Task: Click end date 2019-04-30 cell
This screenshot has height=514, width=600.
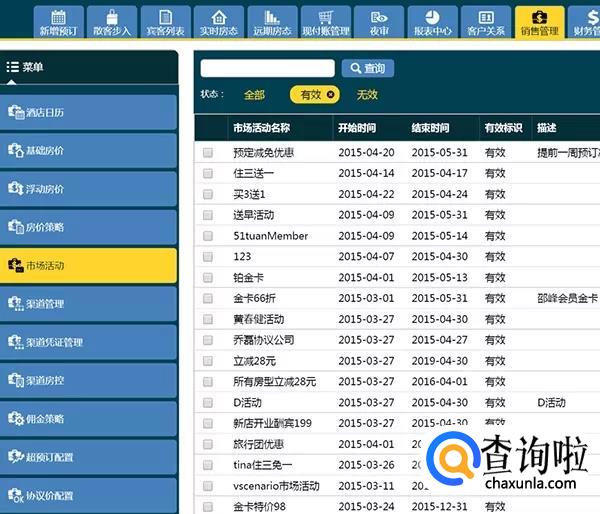Action: tap(440, 361)
